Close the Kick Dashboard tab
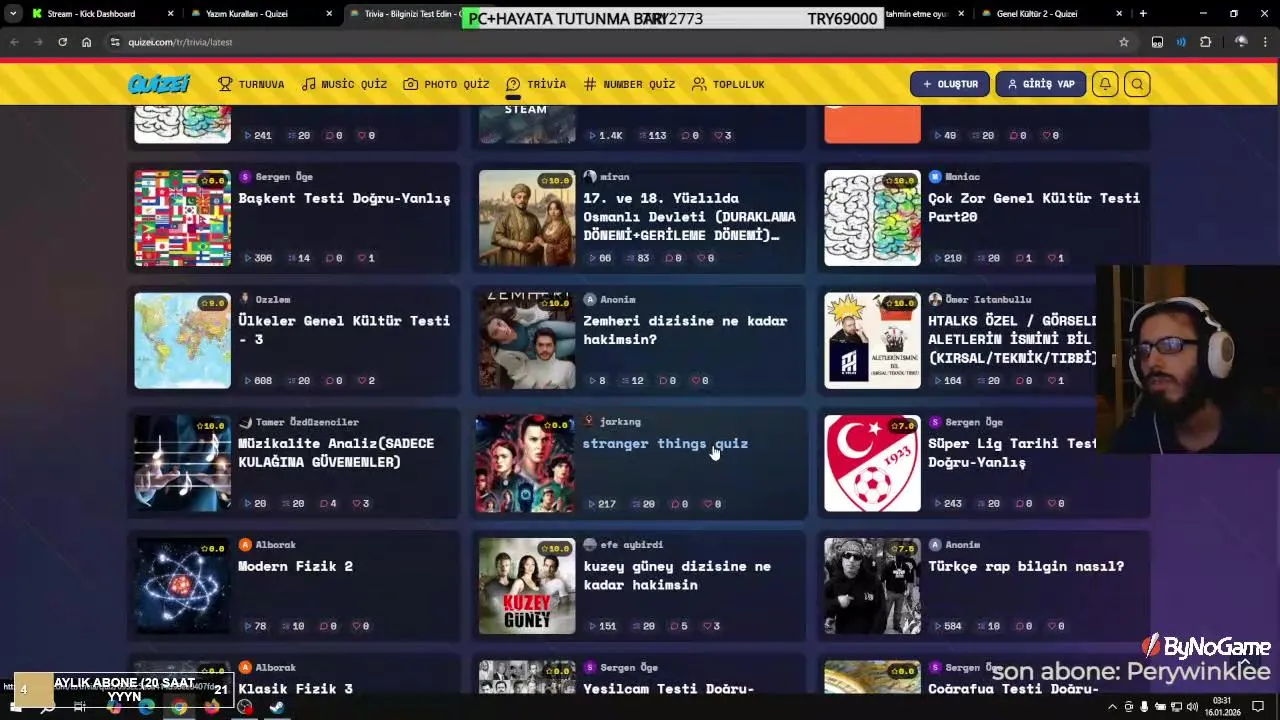The width and height of the screenshot is (1280, 720). click(170, 14)
